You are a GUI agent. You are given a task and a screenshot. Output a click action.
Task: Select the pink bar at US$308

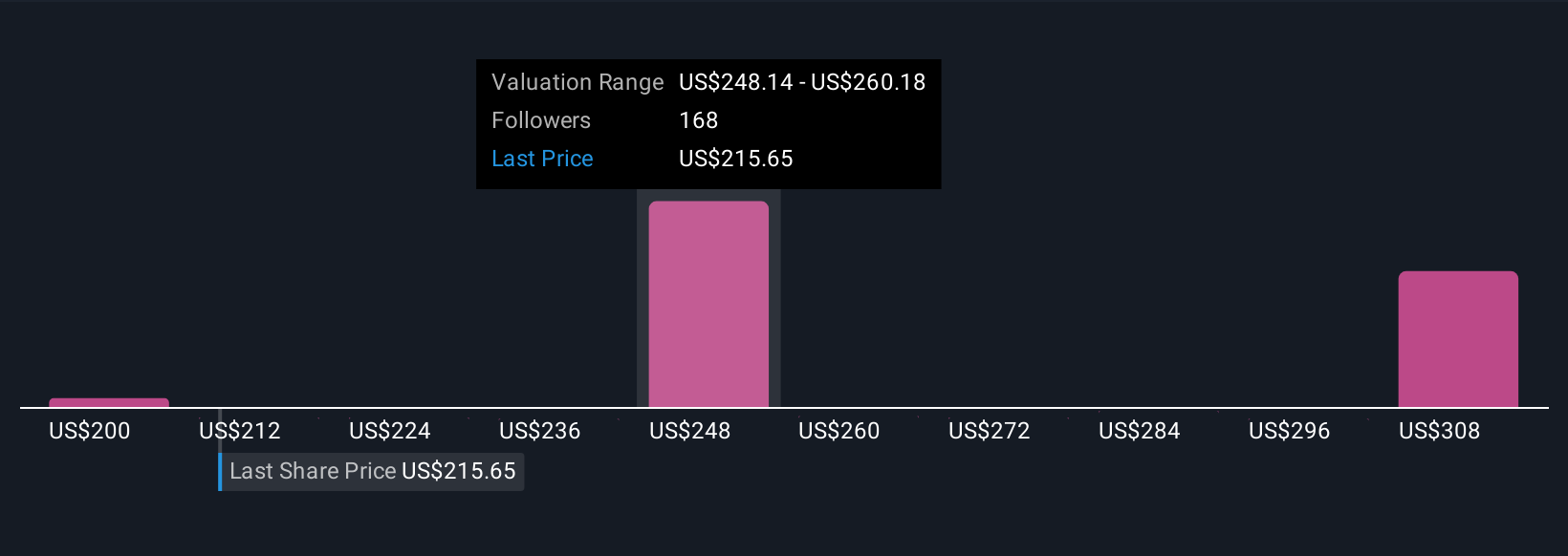point(1458,339)
